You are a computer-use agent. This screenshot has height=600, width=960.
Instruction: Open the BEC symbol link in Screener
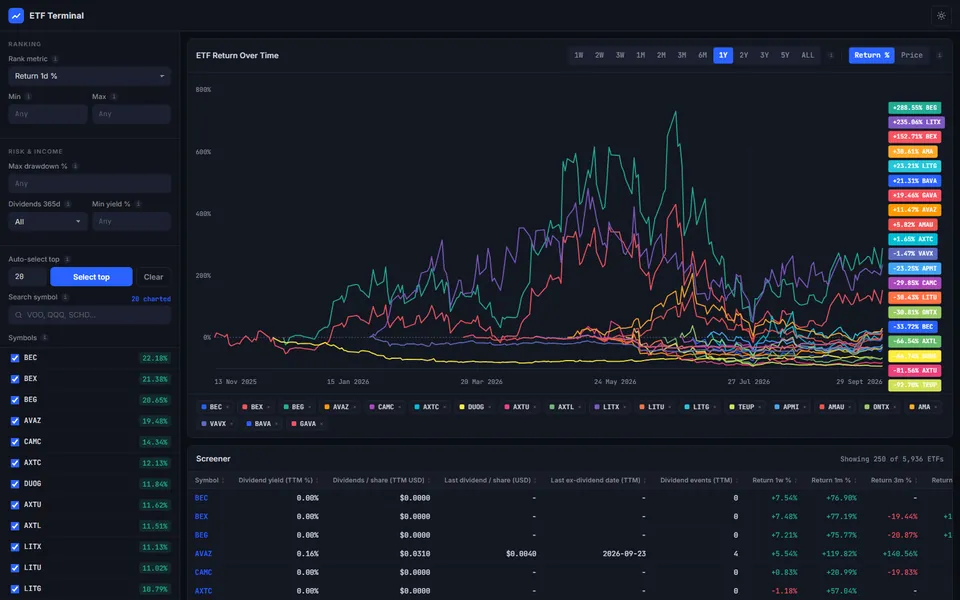201,498
